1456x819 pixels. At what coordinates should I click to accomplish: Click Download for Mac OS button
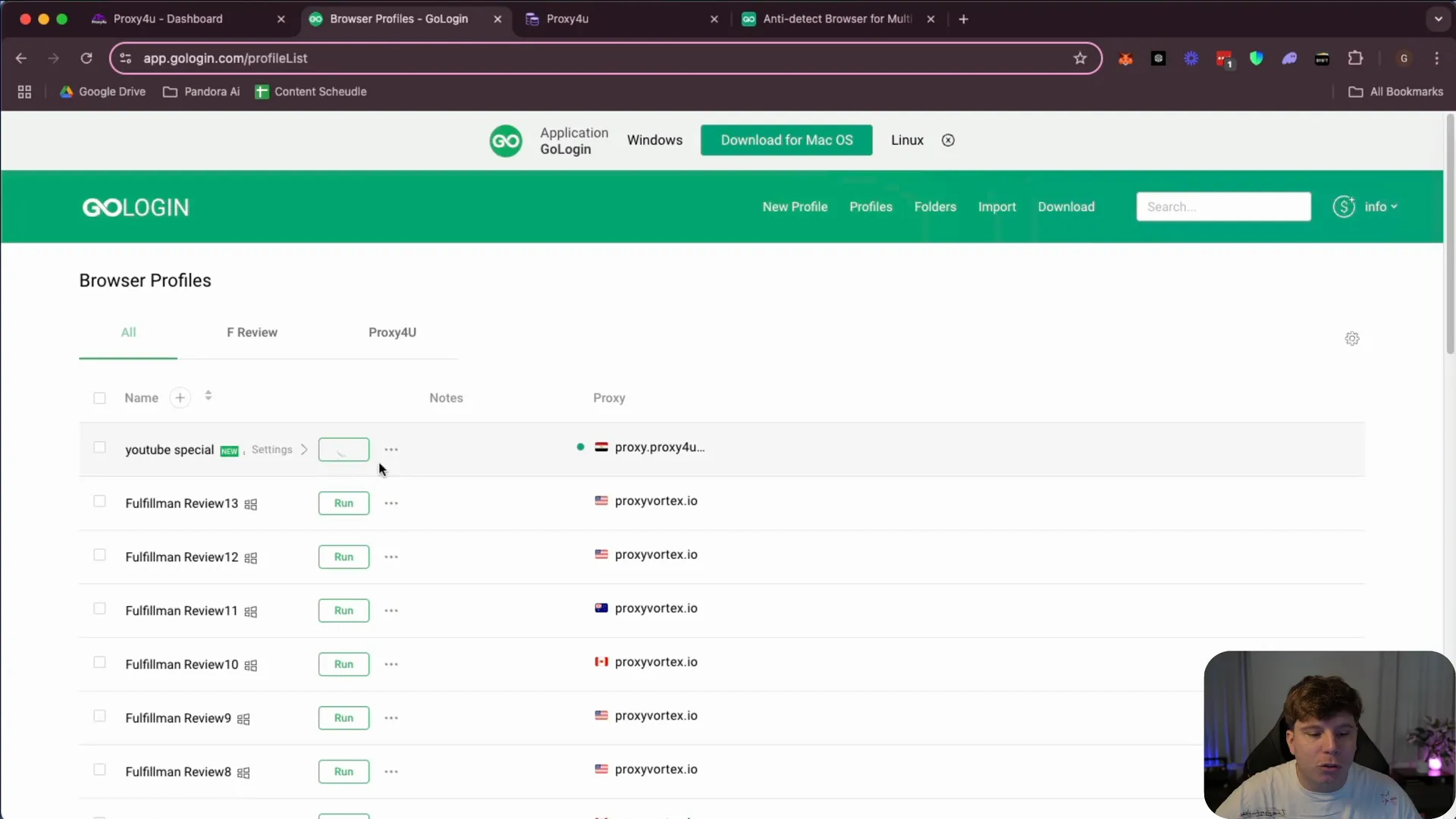786,140
